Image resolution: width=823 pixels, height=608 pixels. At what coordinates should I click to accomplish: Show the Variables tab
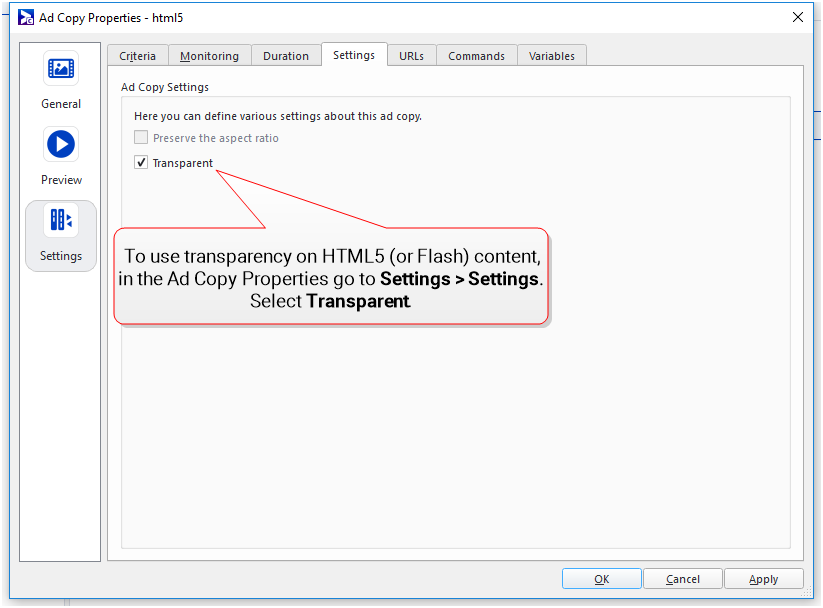click(x=552, y=56)
